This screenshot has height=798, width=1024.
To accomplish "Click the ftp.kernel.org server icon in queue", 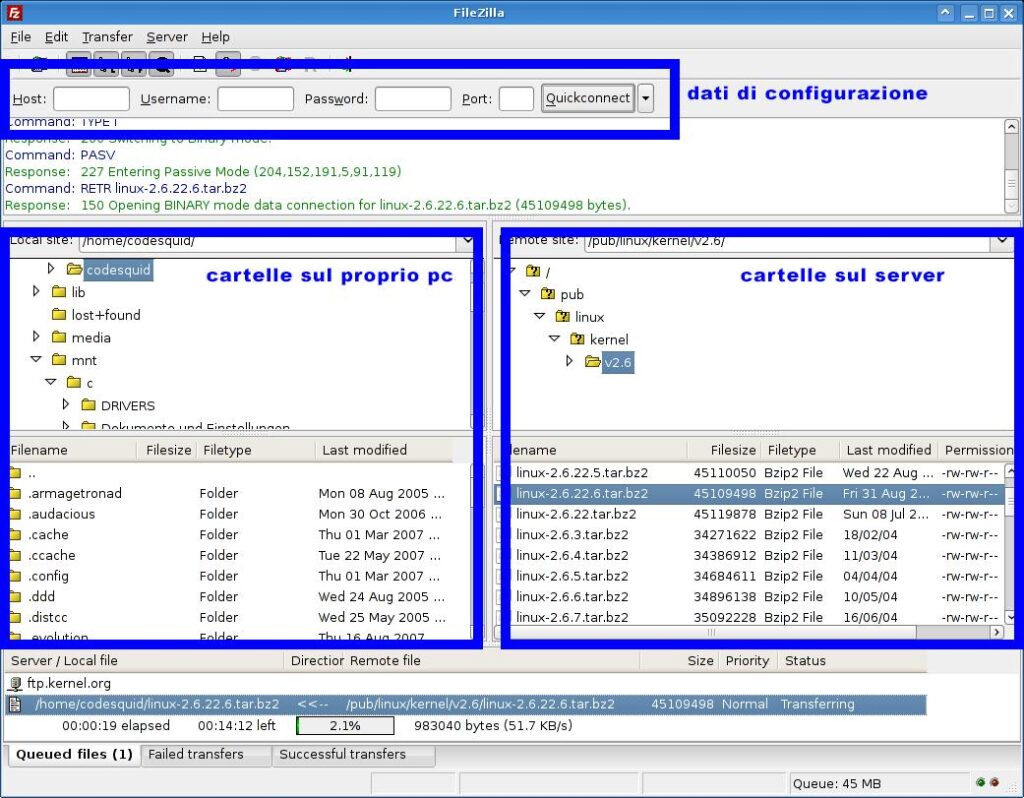I will click(15, 684).
